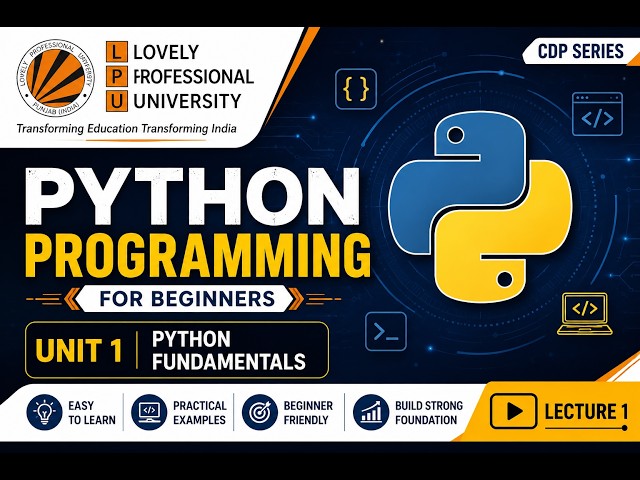Click the play button beside Lecture 1
640x480 pixels.
point(513,411)
